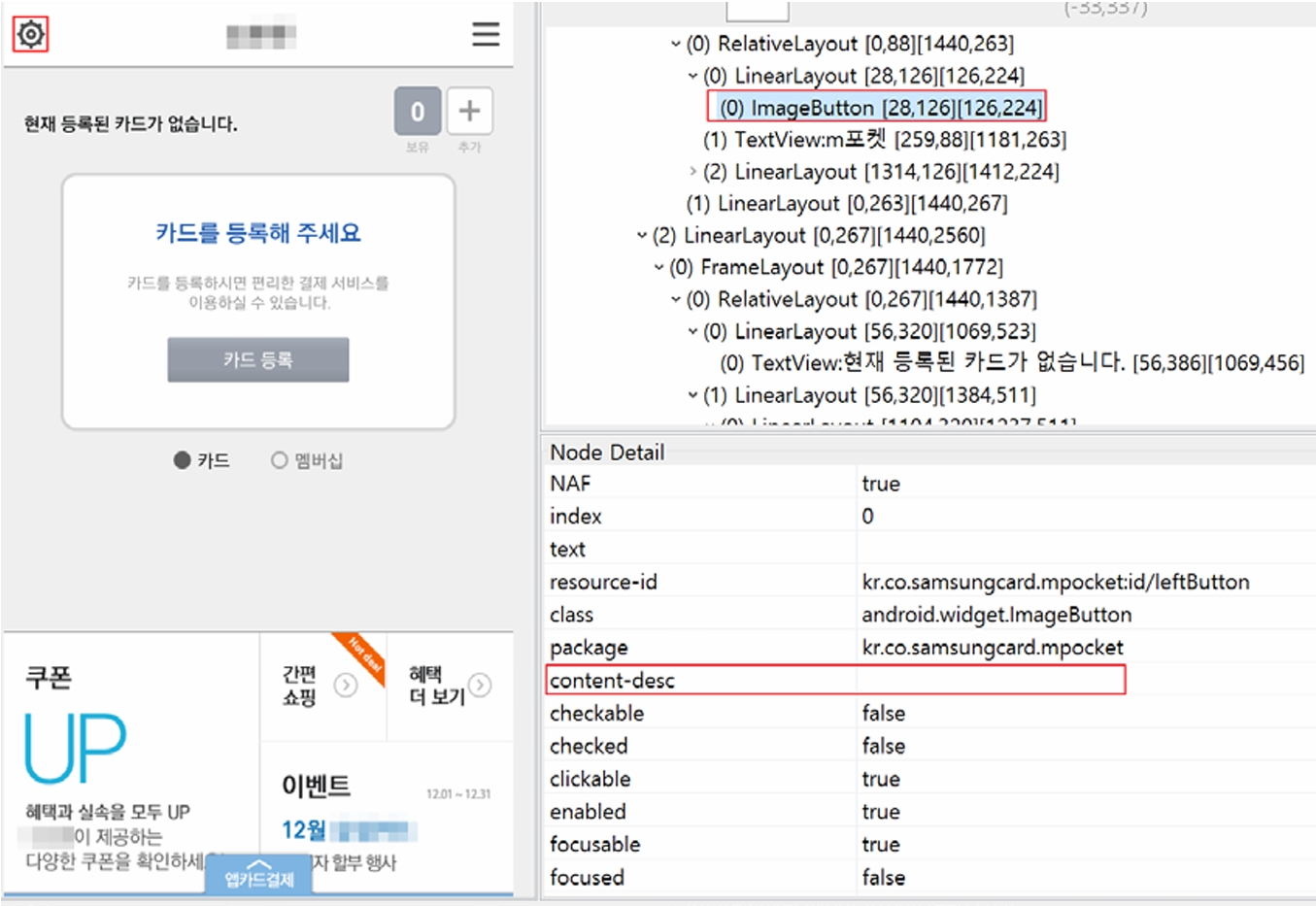The image size is (1316, 906).
Task: Click the arrow icon next to 간편쇼핑
Action: (x=346, y=686)
